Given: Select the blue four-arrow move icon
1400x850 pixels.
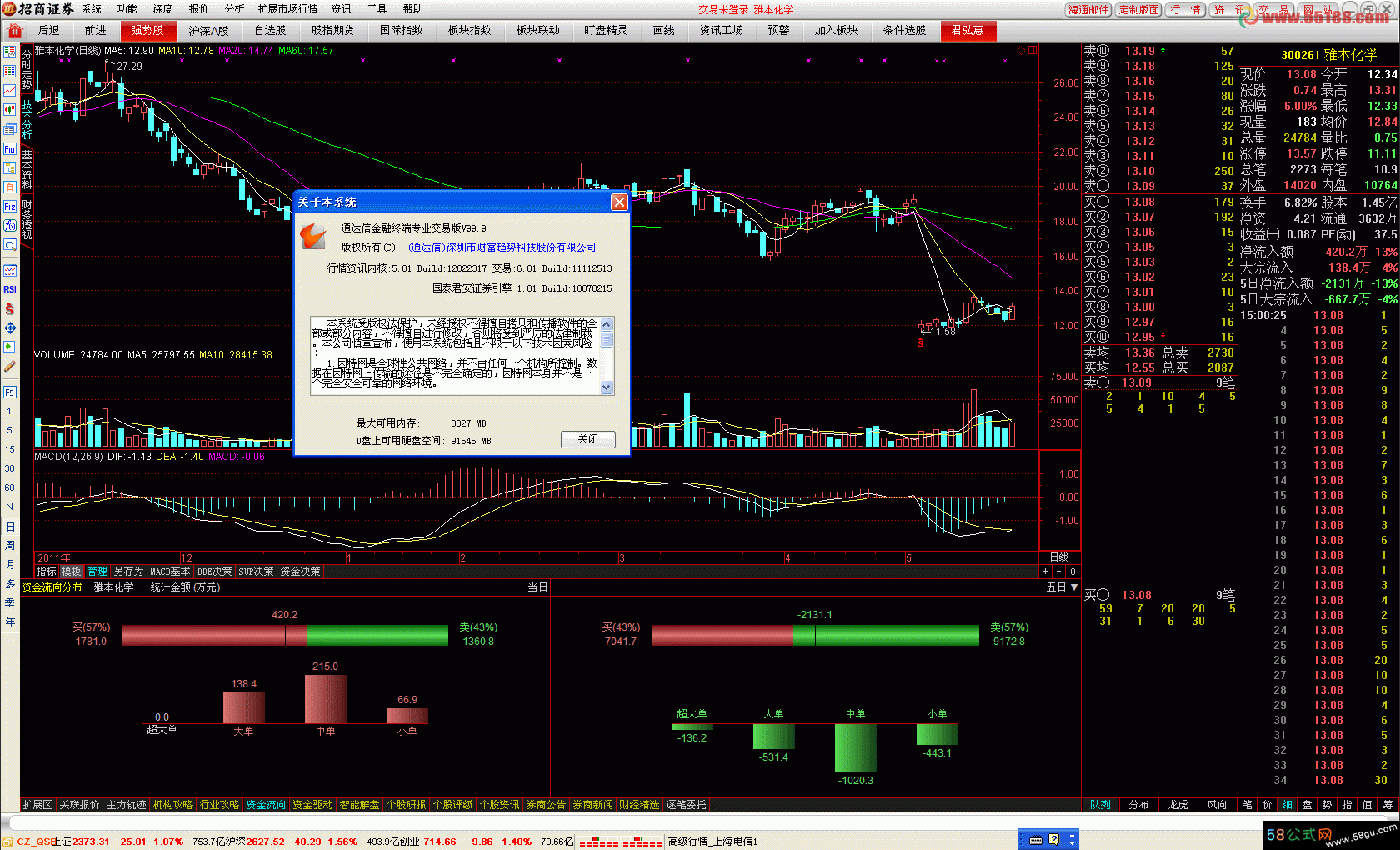Looking at the screenshot, I should click(10, 327).
